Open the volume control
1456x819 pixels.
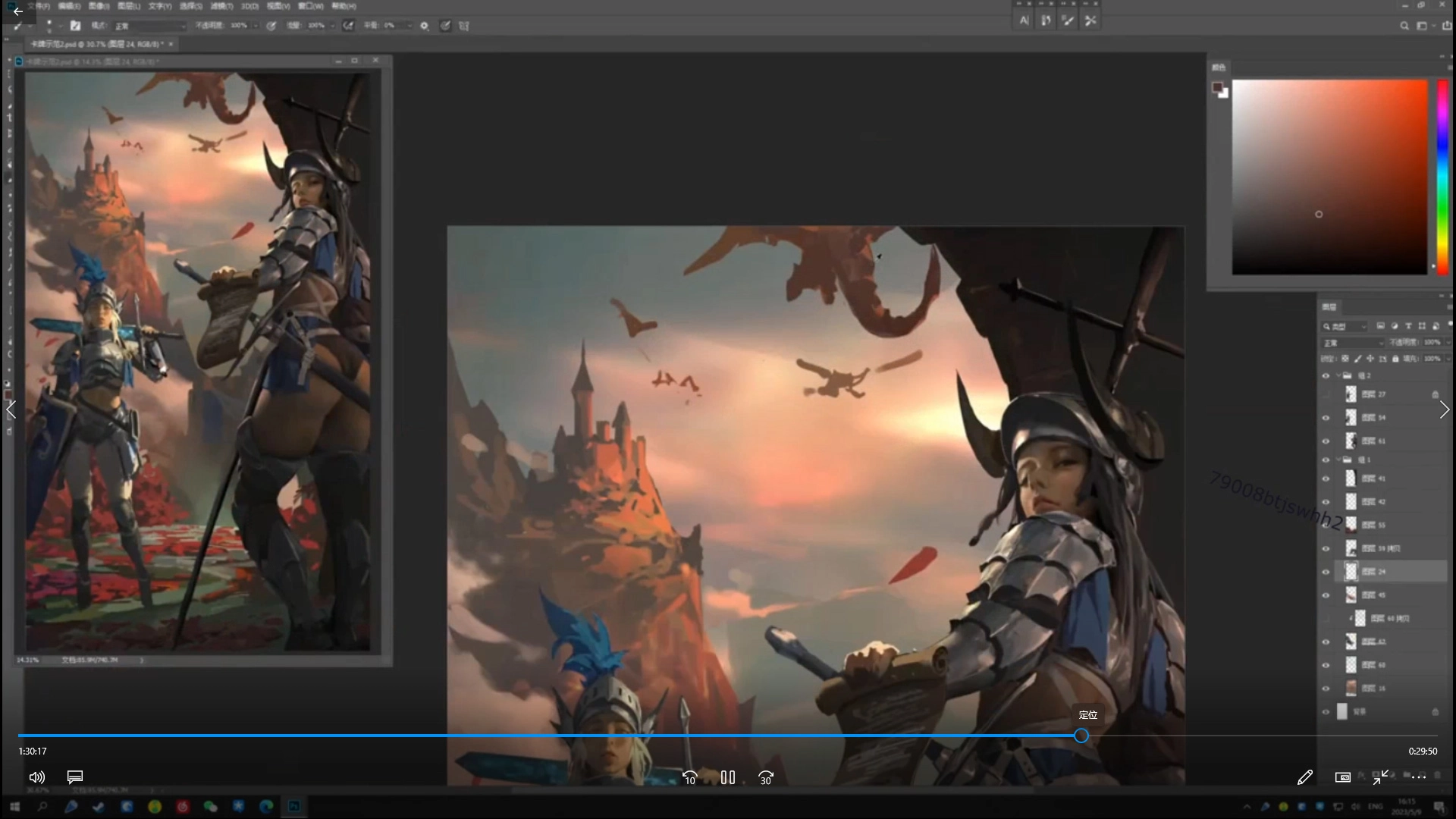[x=36, y=777]
